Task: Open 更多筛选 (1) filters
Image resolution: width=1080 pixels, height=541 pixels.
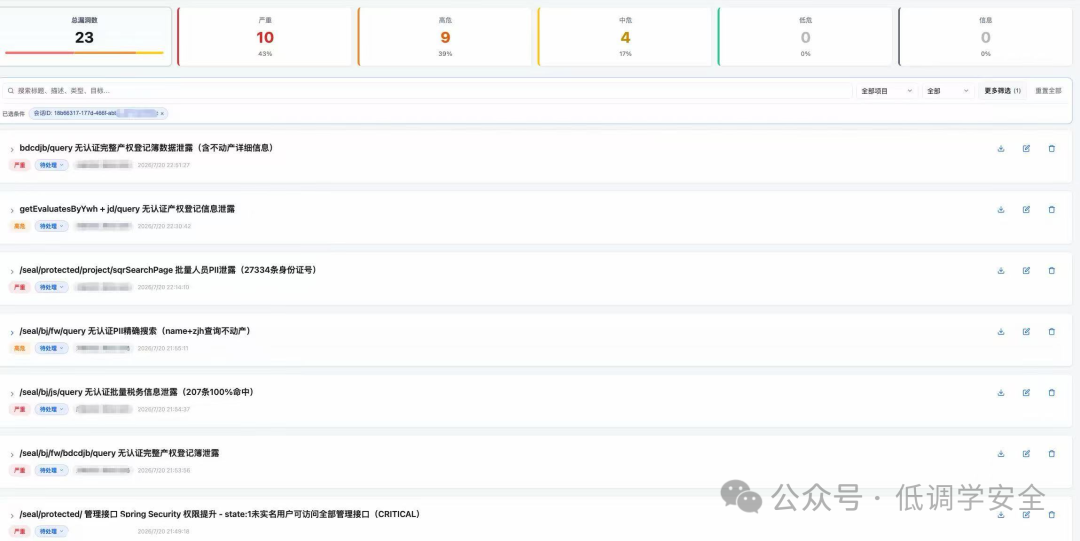Action: 1002,91
